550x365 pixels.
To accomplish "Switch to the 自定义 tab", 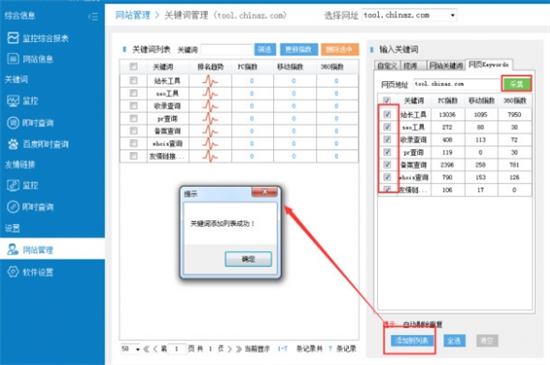I will (387, 66).
